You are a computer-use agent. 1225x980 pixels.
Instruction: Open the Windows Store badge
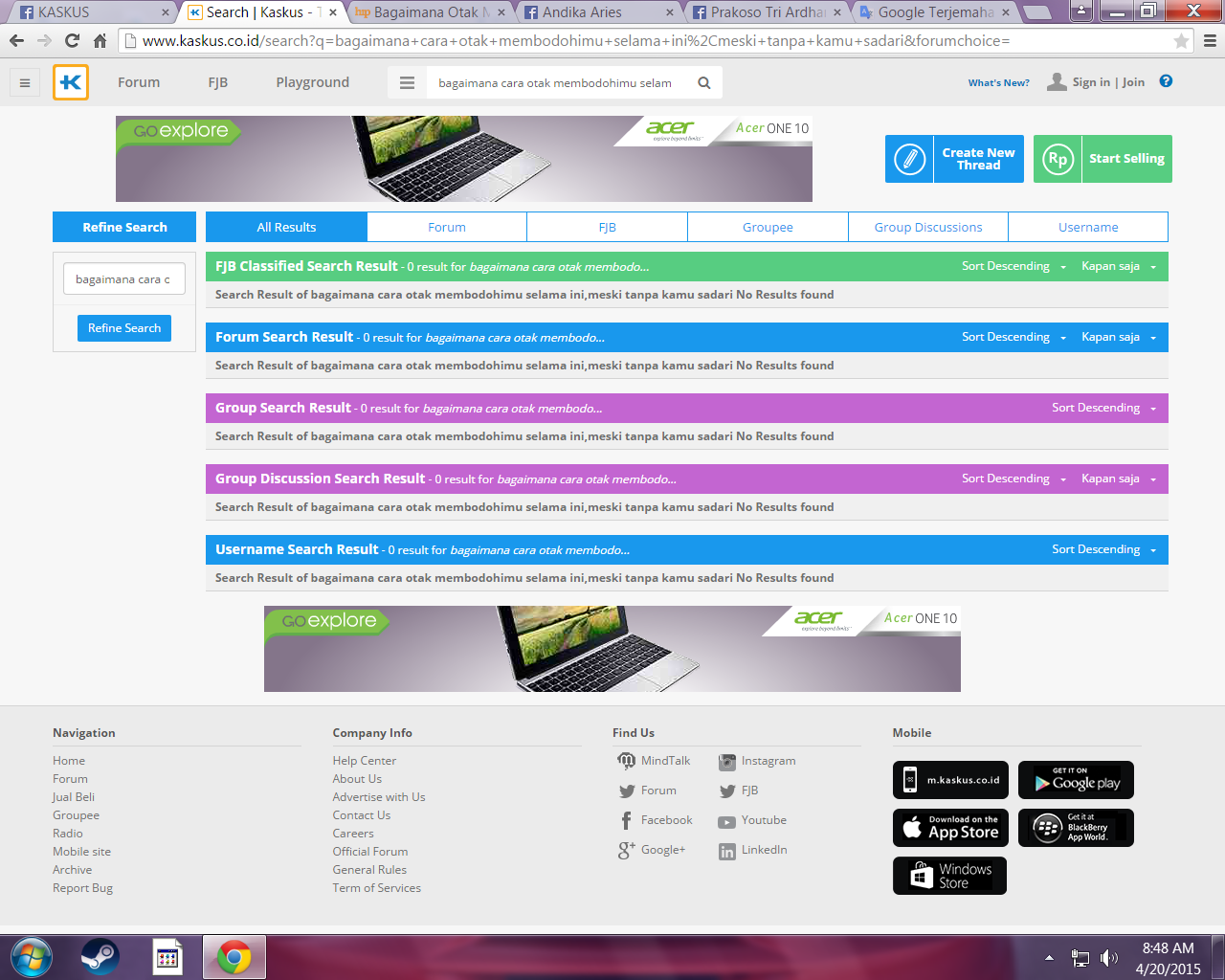pos(949,876)
